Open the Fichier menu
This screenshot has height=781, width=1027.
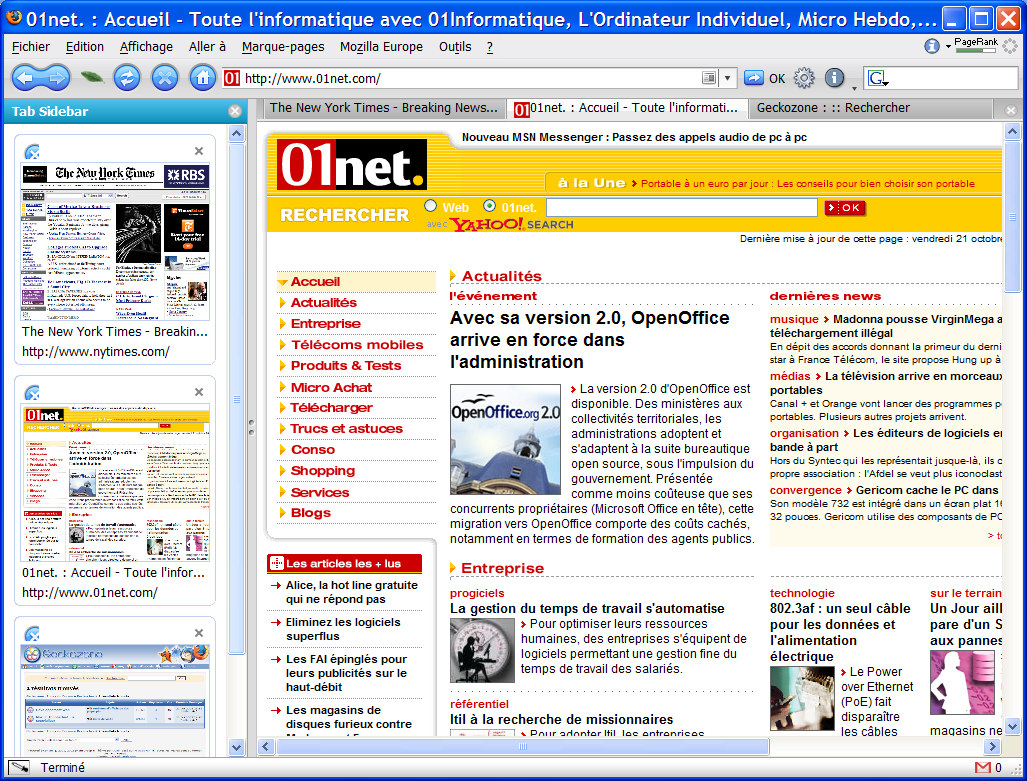click(31, 47)
